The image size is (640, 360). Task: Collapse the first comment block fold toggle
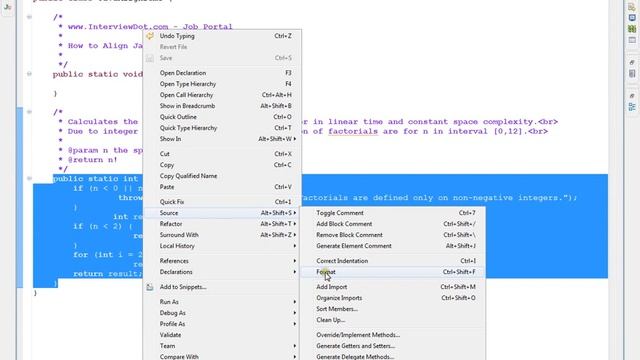pyautogui.click(x=29, y=17)
